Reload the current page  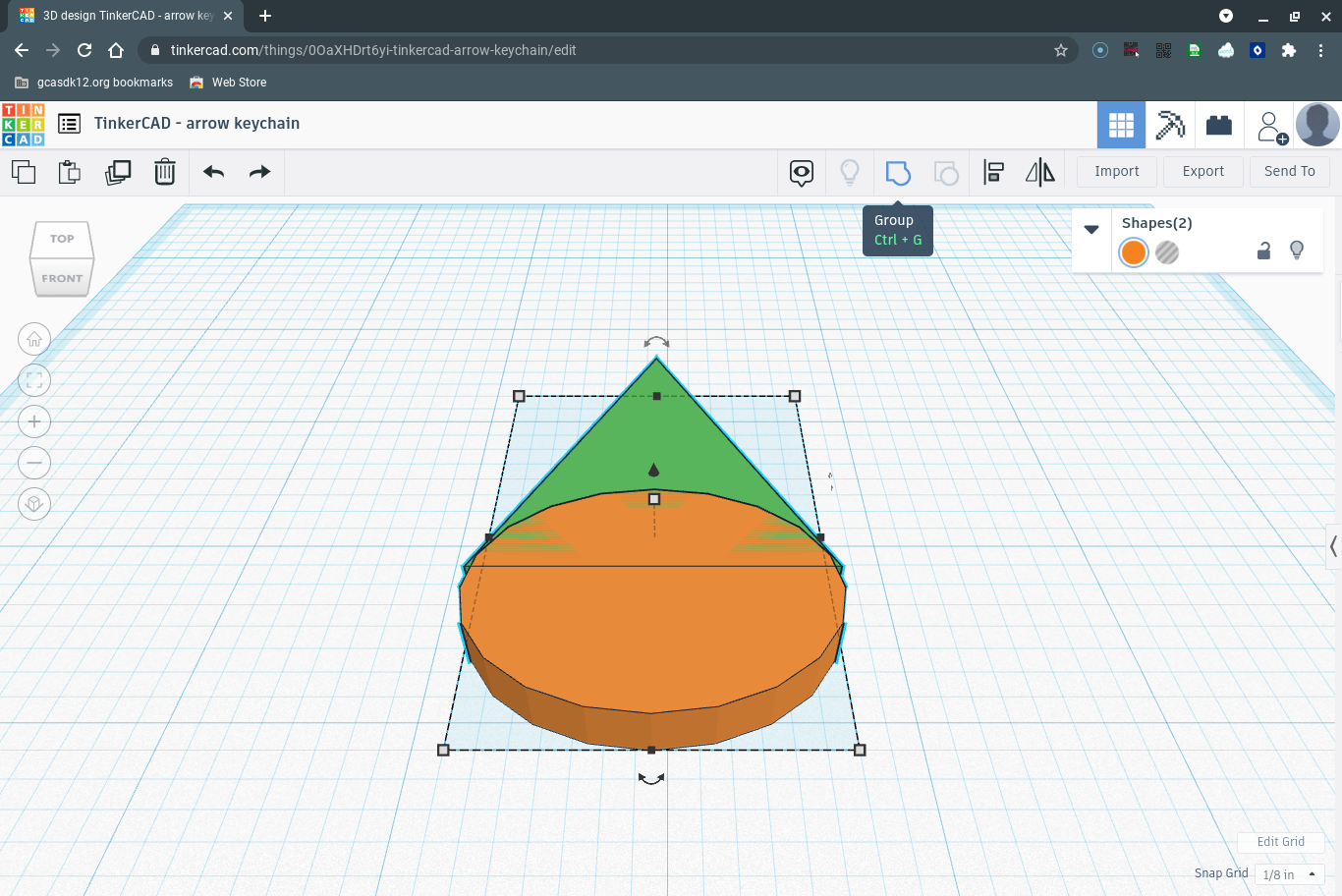coord(84,50)
